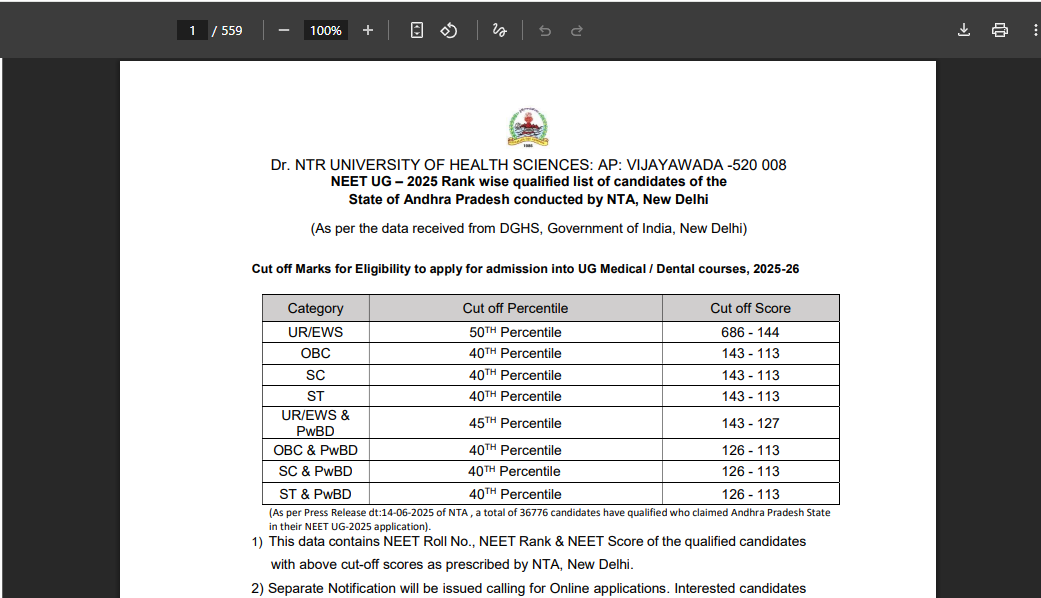Open the more actions menu
Viewport: 1041px width, 598px height.
1035,31
